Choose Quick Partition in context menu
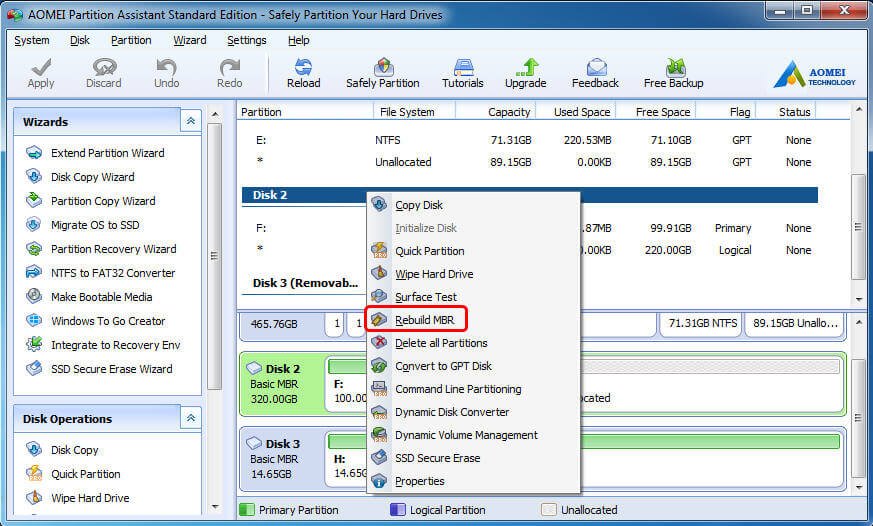 (x=473, y=251)
